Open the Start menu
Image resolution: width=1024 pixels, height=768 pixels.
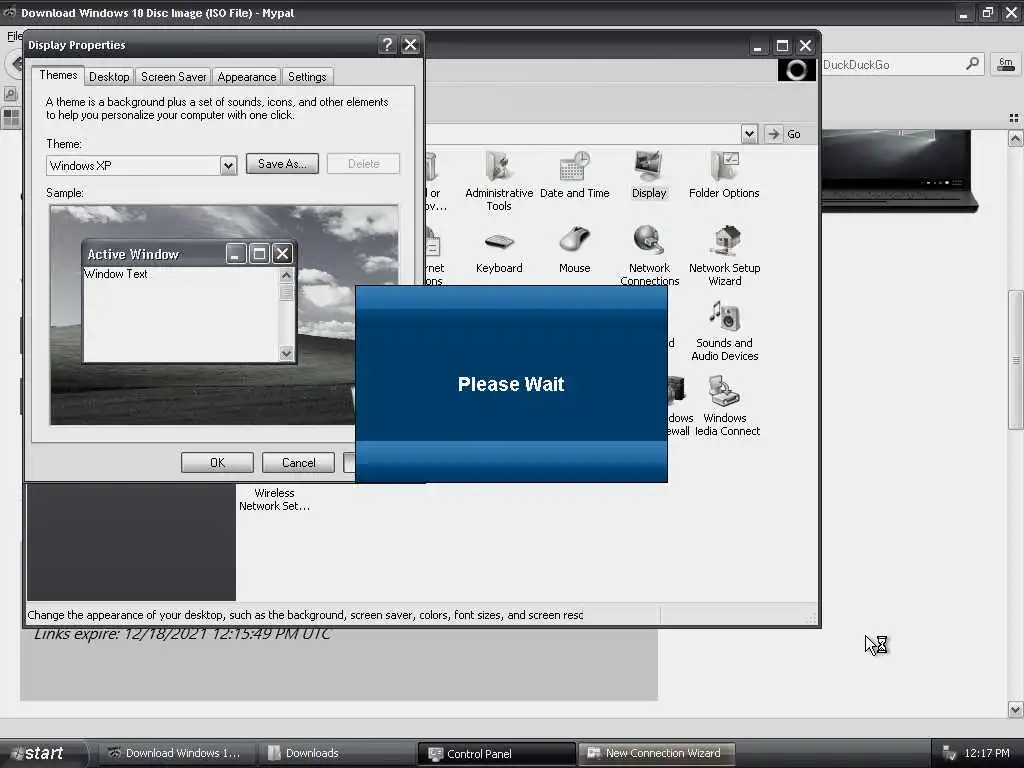(x=43, y=754)
